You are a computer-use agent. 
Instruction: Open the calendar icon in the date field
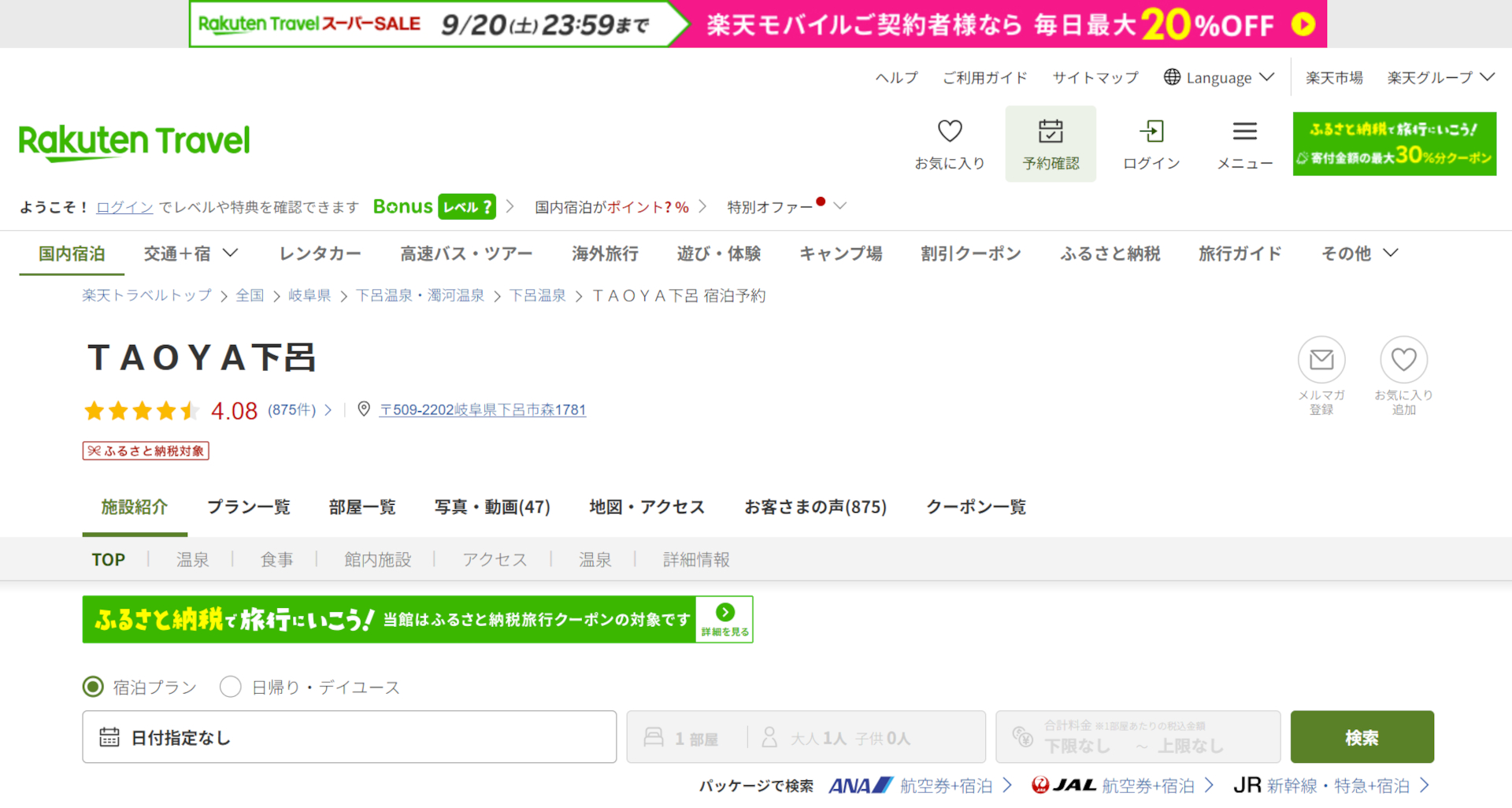pos(110,737)
